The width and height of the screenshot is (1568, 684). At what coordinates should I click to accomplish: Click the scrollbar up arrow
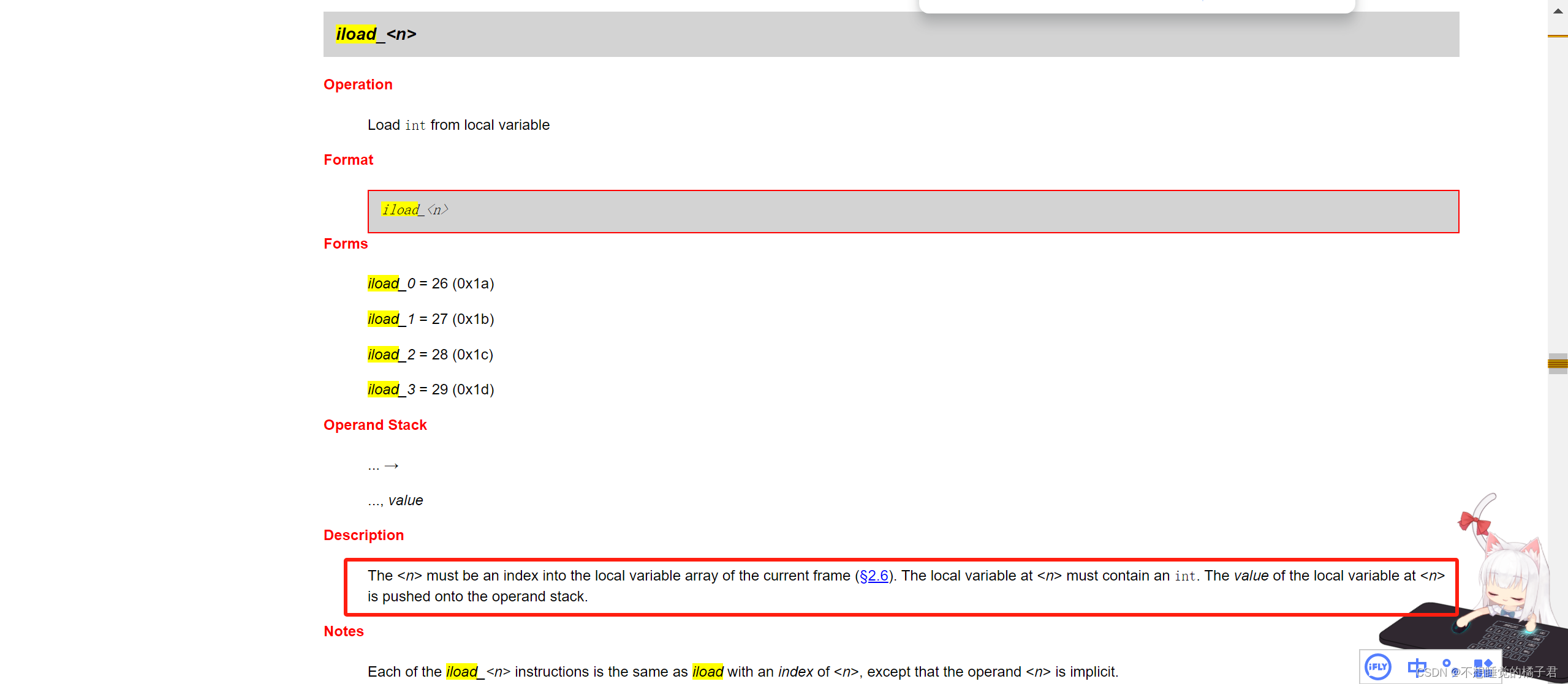pyautogui.click(x=1558, y=11)
